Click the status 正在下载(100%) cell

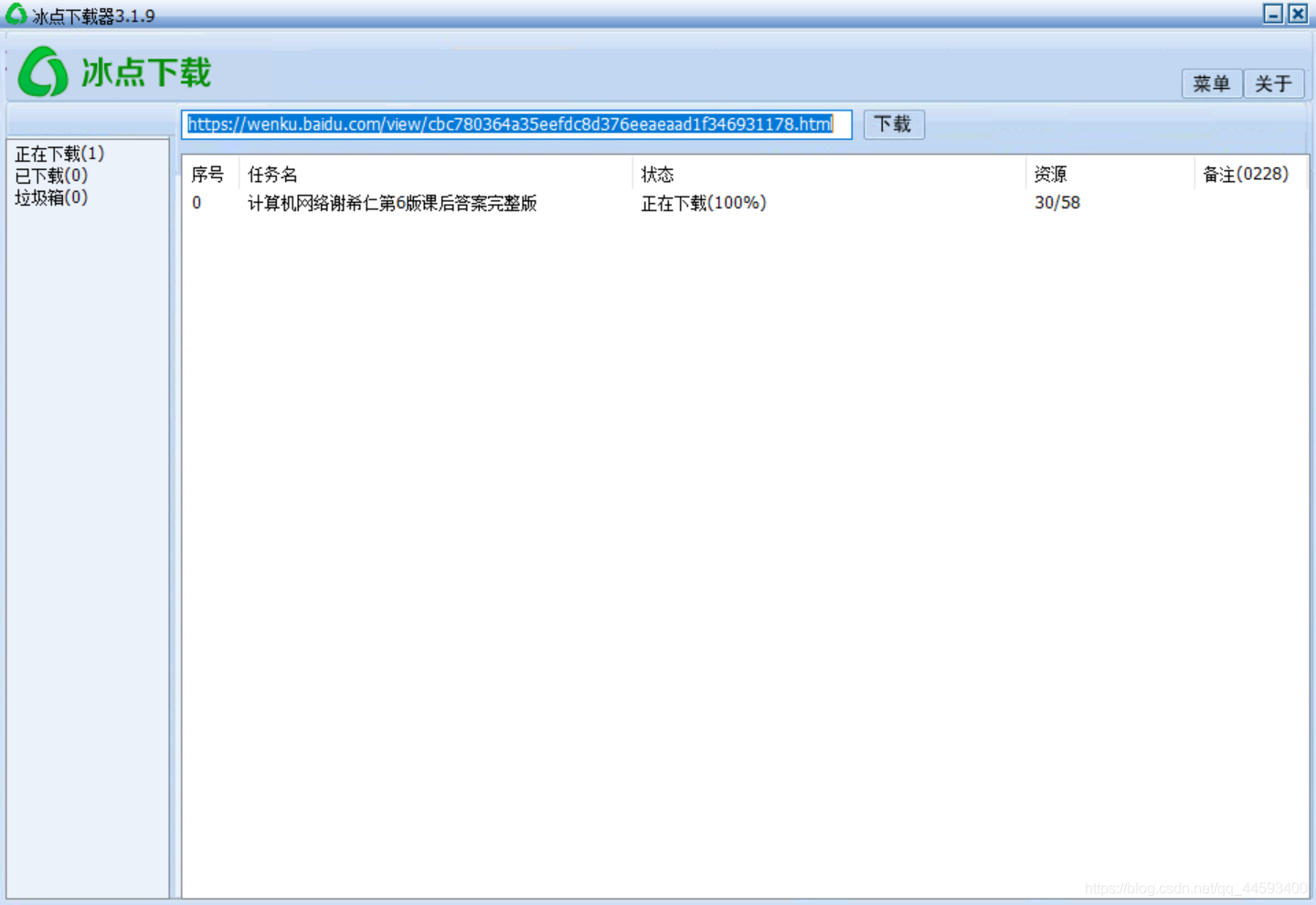704,203
